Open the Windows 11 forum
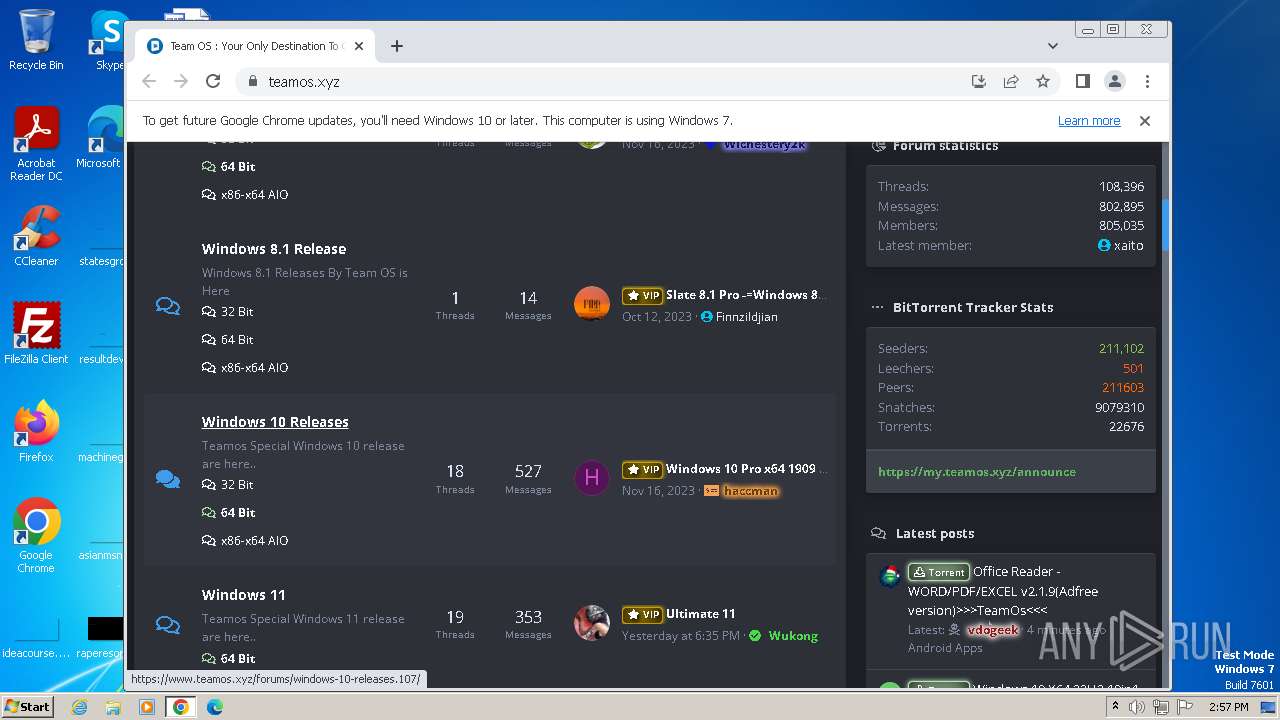The image size is (1280, 720). tap(244, 595)
